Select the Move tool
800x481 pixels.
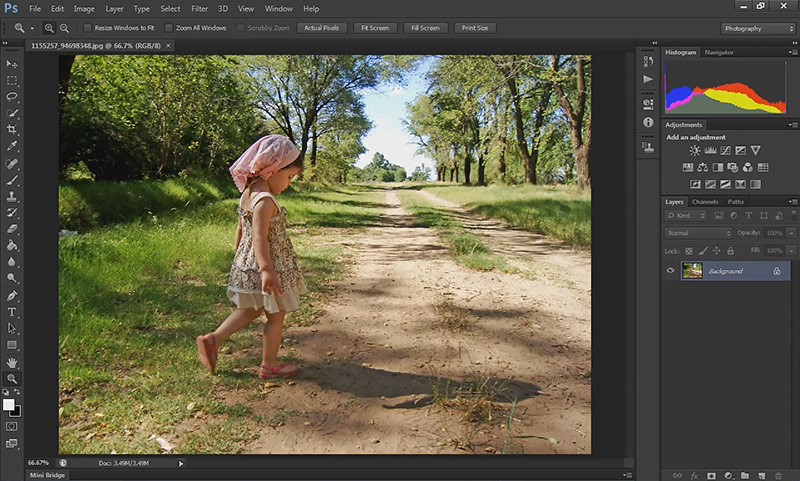tap(12, 64)
